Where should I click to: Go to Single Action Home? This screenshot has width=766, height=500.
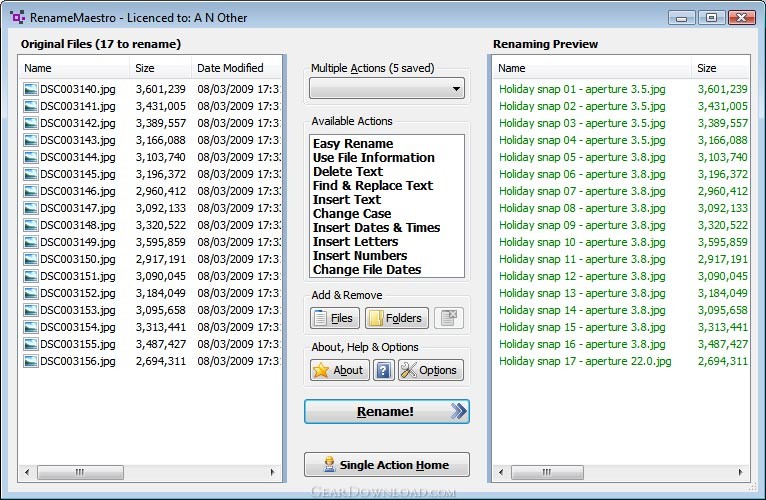pyautogui.click(x=386, y=464)
